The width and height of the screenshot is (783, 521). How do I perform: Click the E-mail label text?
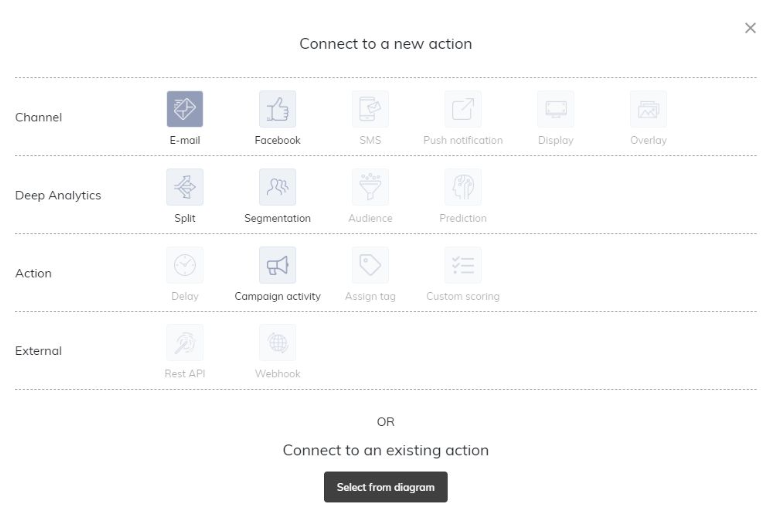coord(185,141)
